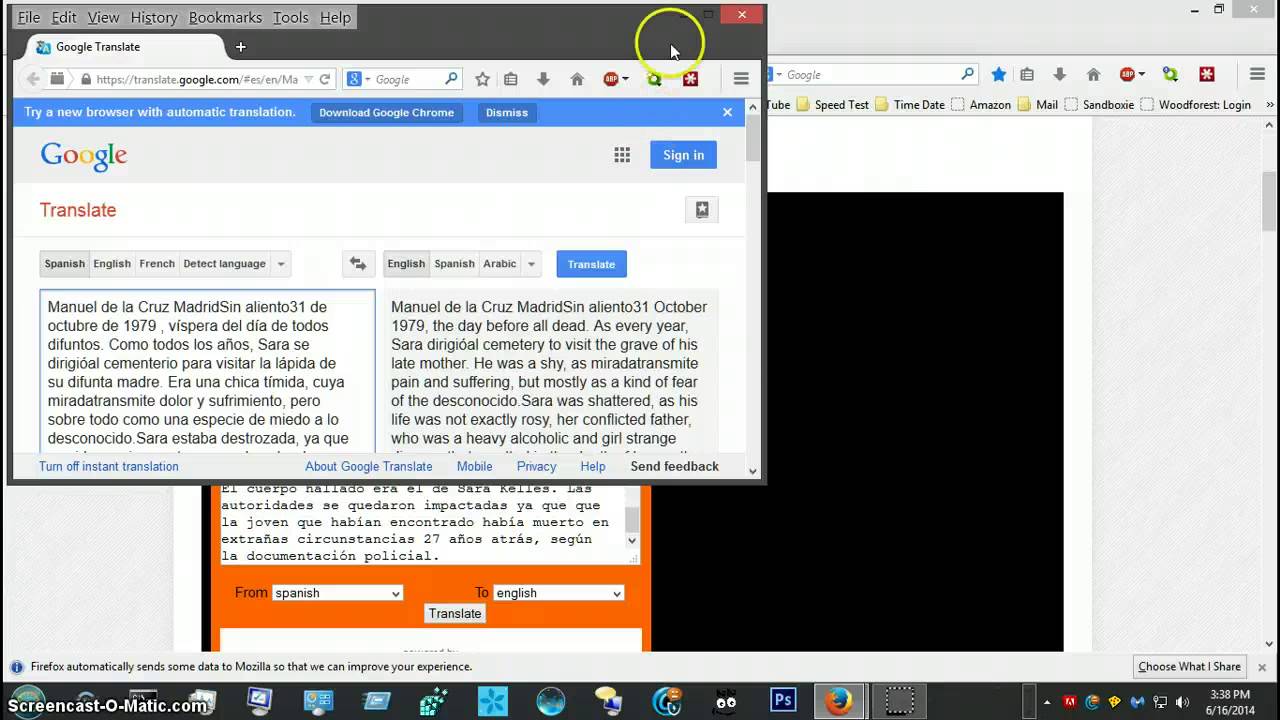Click Download Google Chrome button
Image resolution: width=1280 pixels, height=720 pixels.
pyautogui.click(x=386, y=112)
